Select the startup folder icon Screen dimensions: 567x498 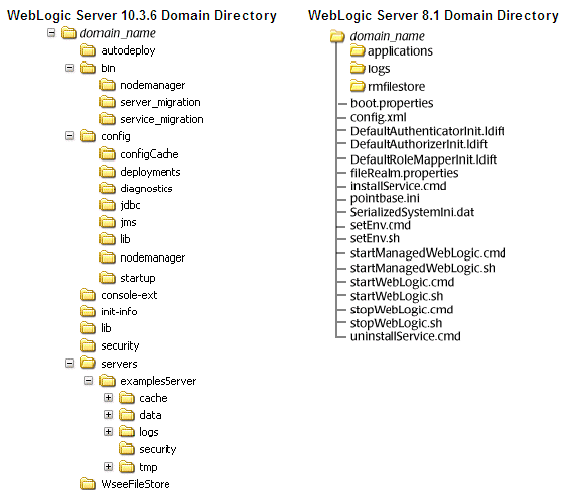[x=107, y=278]
